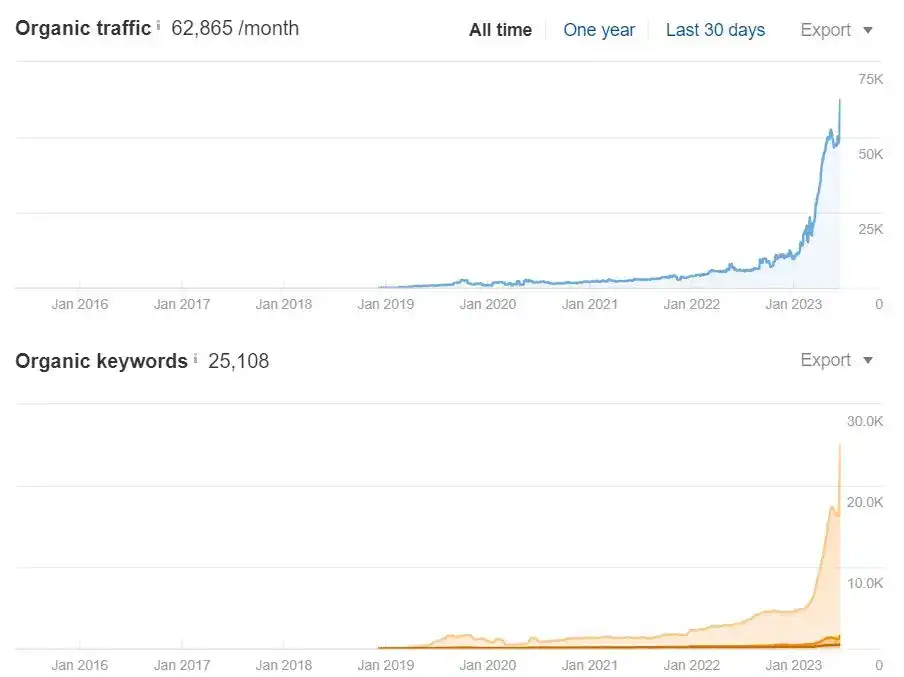Show the Last 30 days range

tap(715, 30)
